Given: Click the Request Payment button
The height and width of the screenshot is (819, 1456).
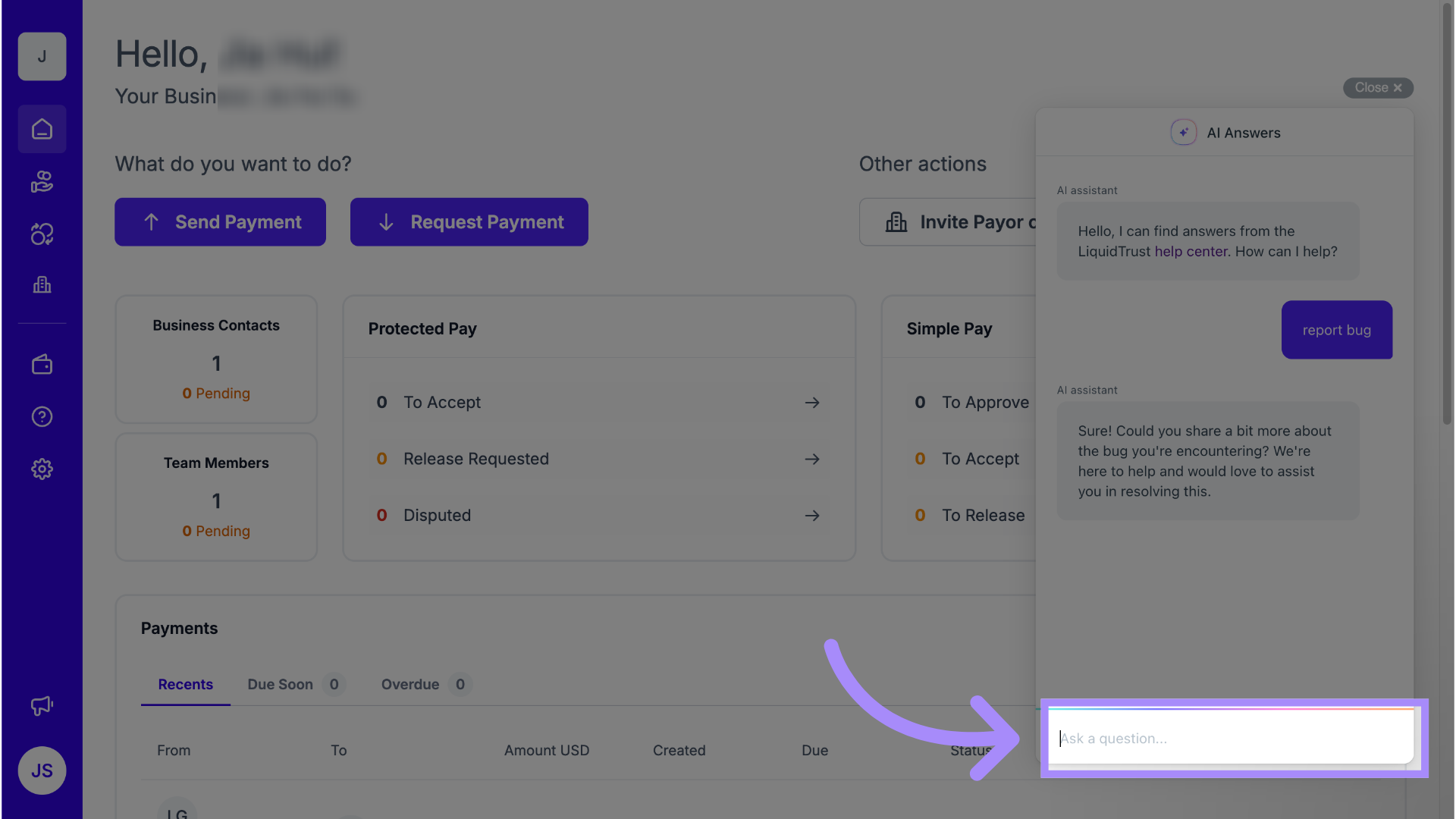Looking at the screenshot, I should pyautogui.click(x=469, y=222).
